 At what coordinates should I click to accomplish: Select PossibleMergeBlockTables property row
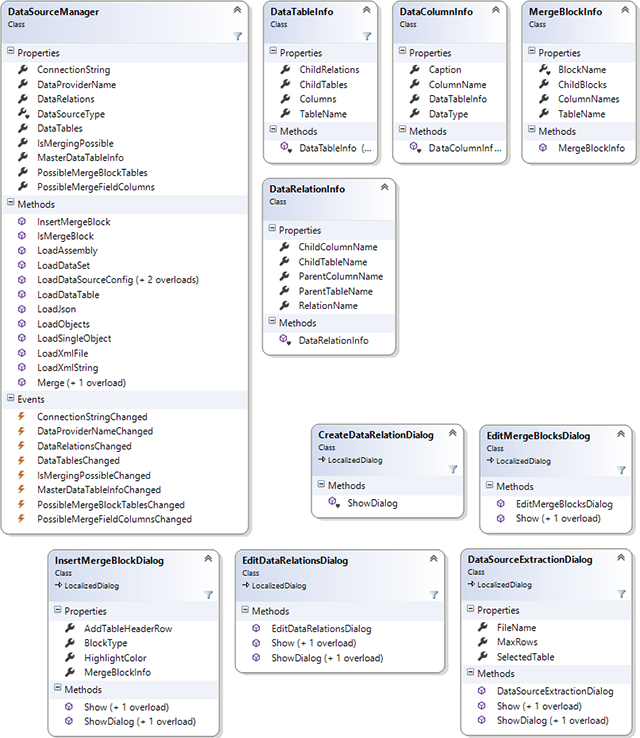coord(92,172)
